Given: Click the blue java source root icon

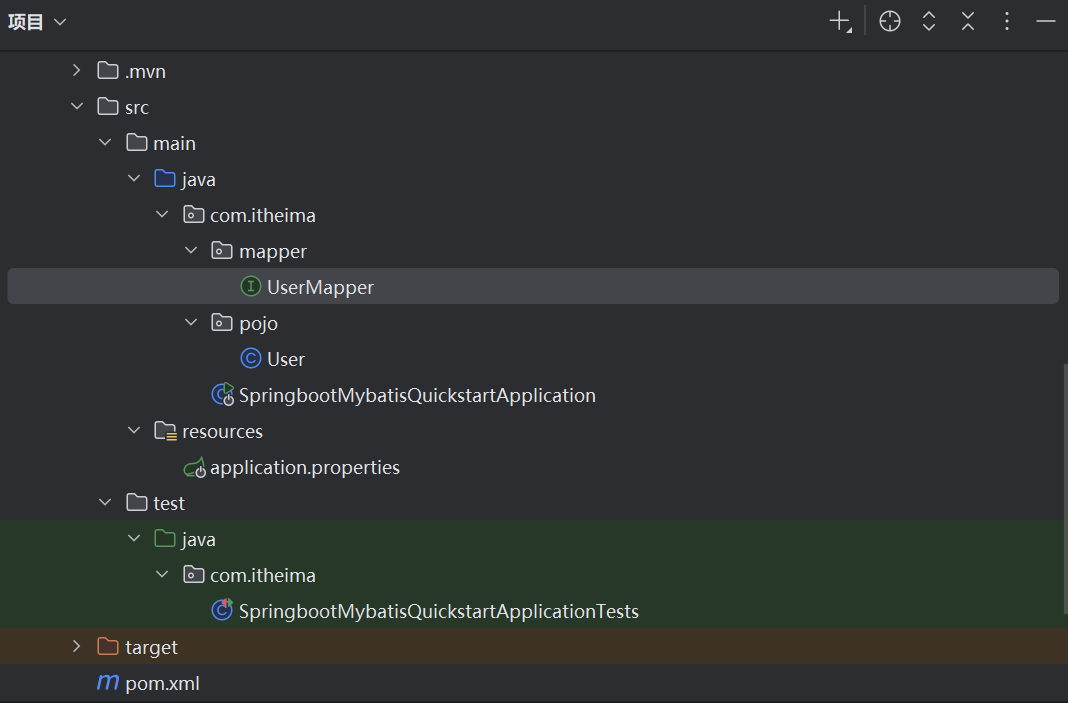Looking at the screenshot, I should coord(165,178).
